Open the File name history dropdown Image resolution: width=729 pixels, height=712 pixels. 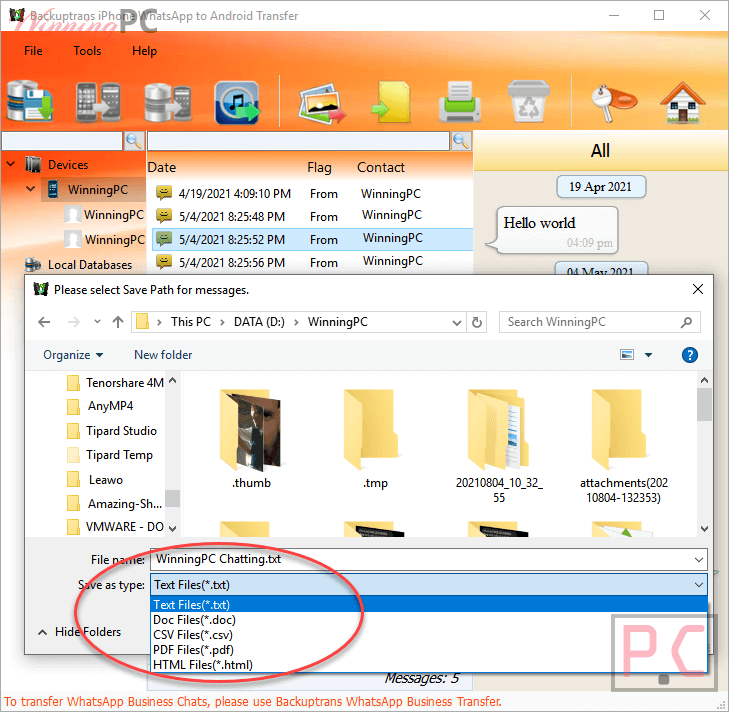tap(698, 559)
